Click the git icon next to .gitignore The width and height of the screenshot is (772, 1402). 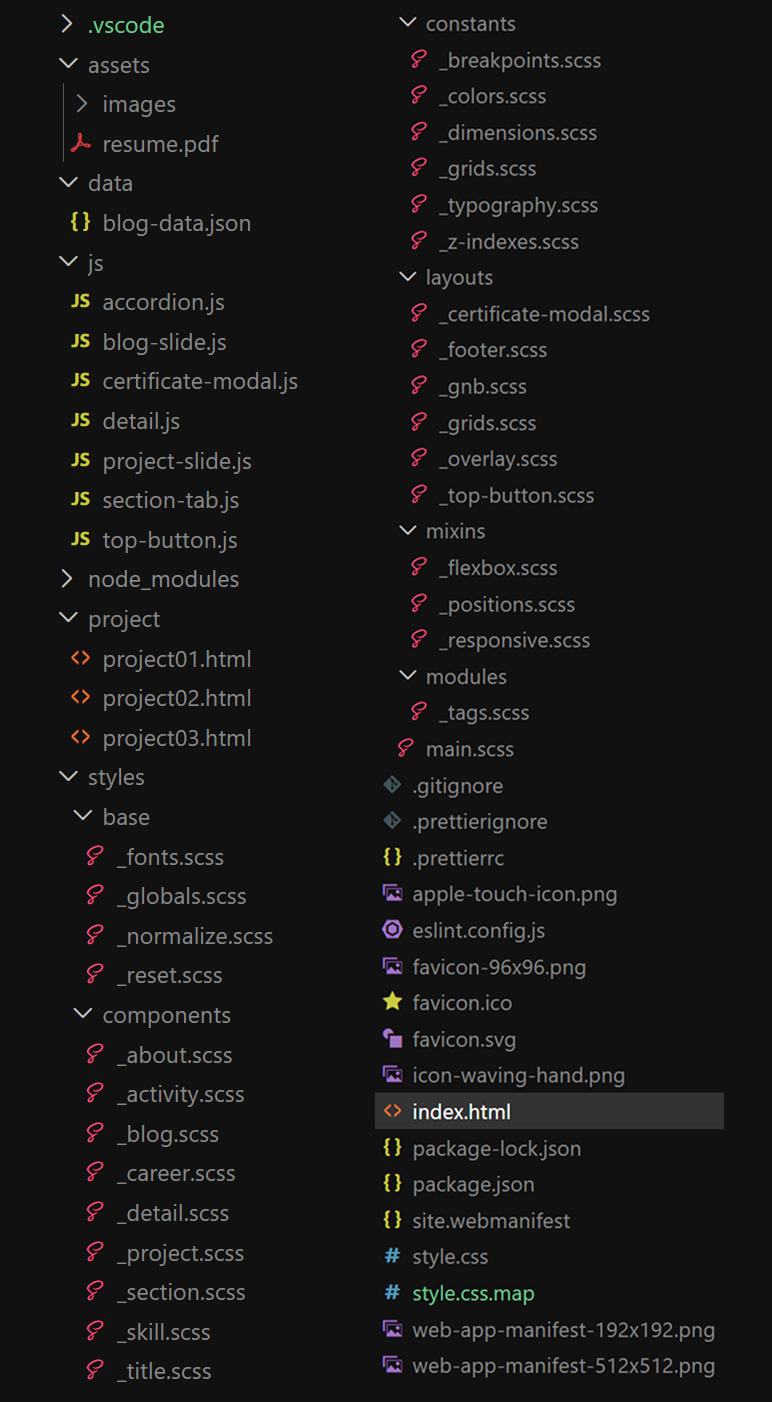393,785
